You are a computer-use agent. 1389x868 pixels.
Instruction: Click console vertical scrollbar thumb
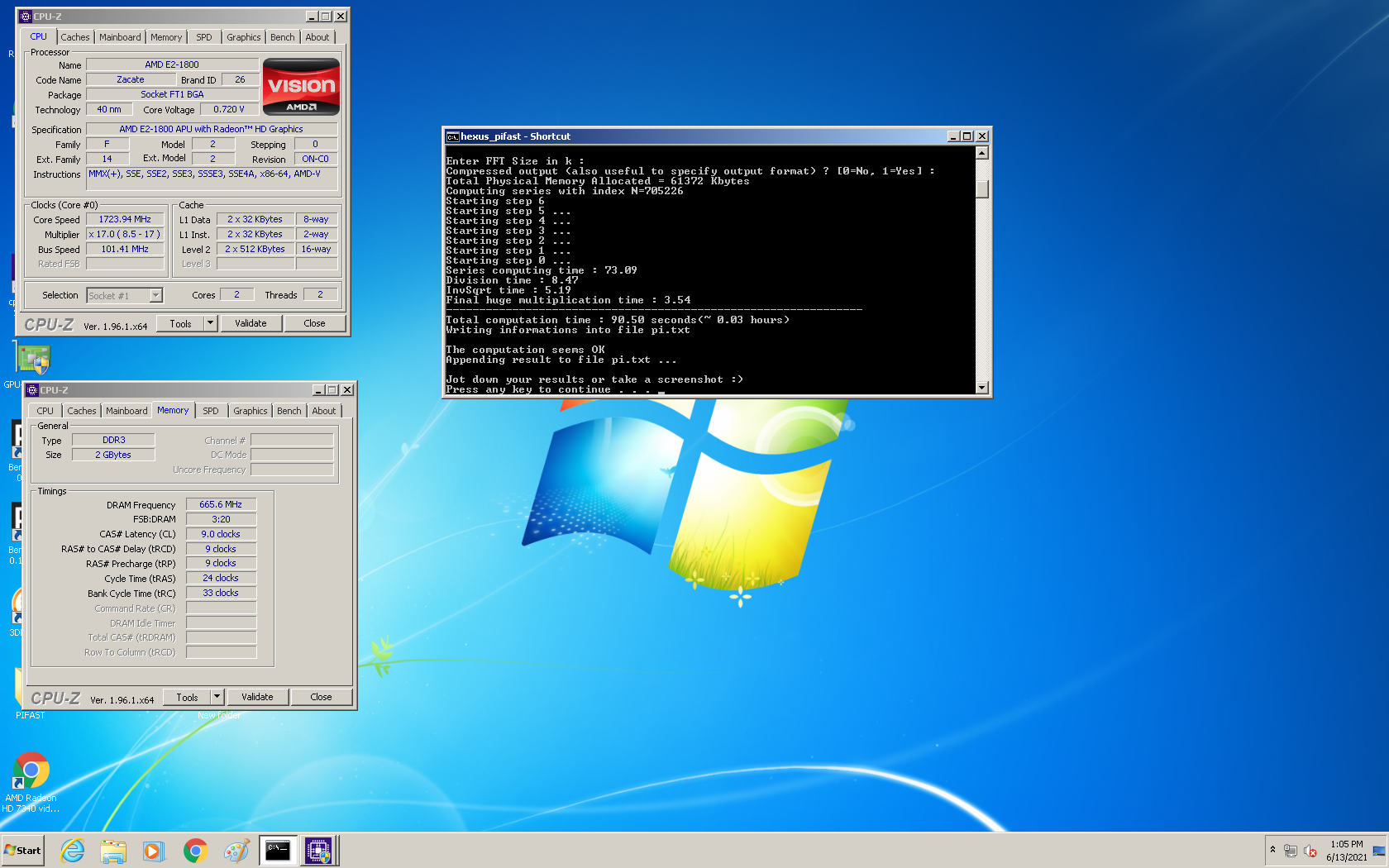(x=982, y=189)
